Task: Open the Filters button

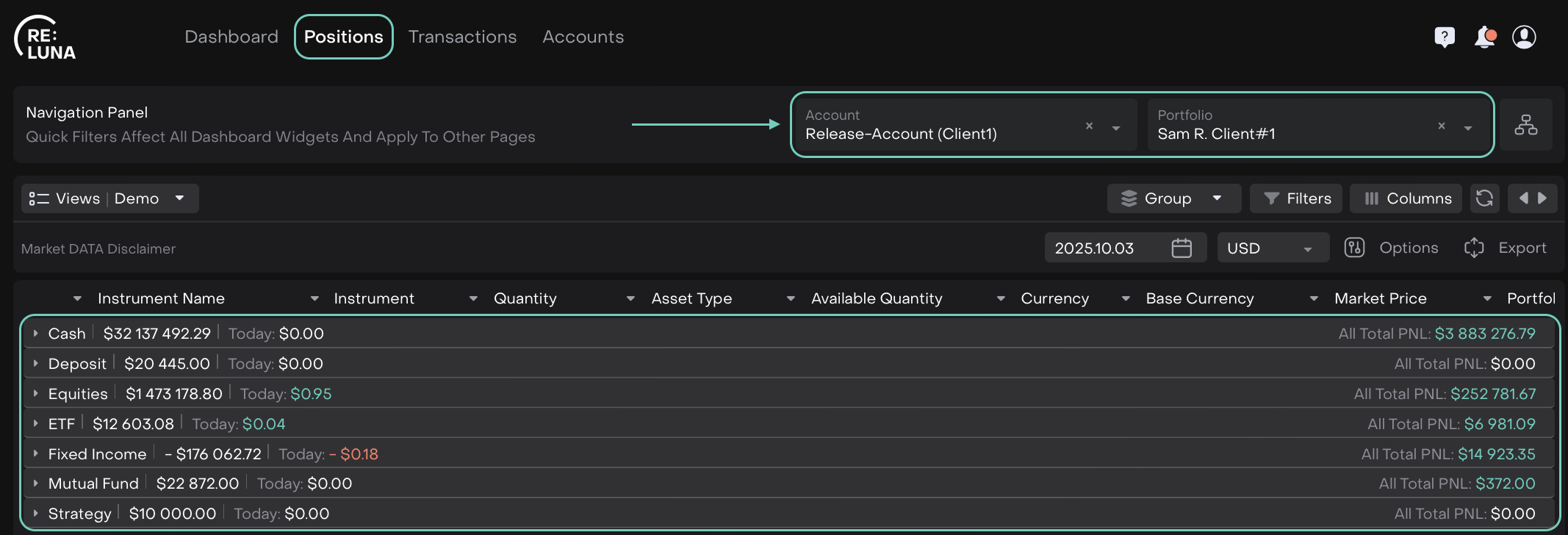Action: 1296,198
